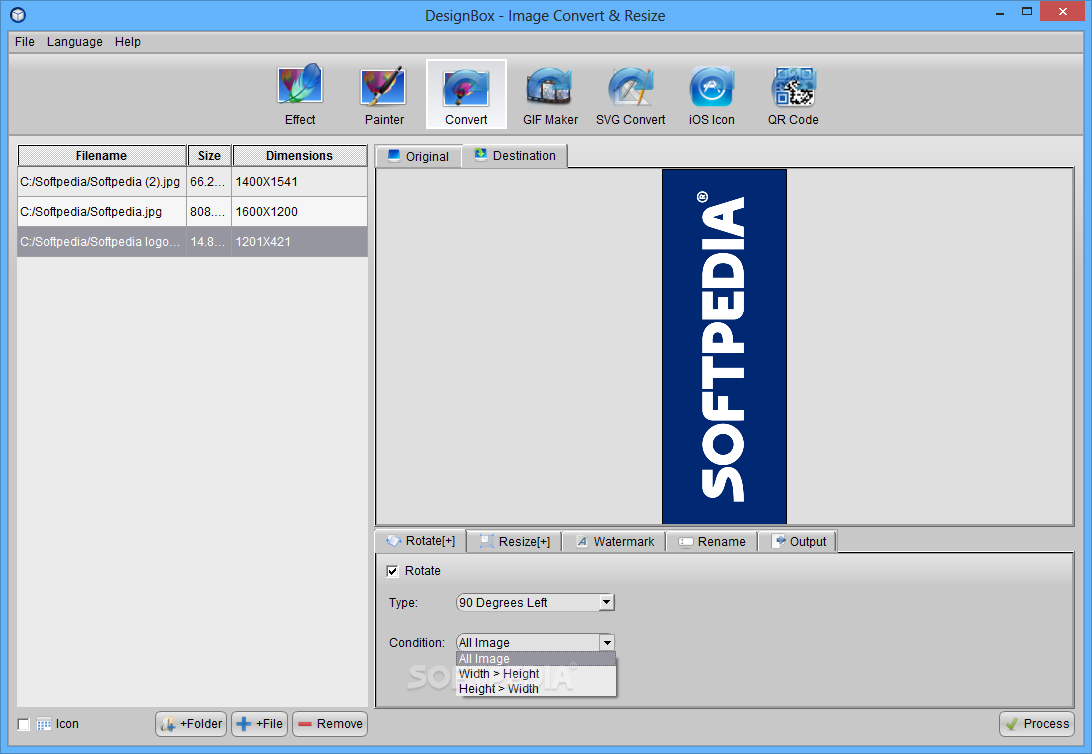
Task: Open the iOS Icon tool
Action: [x=711, y=94]
